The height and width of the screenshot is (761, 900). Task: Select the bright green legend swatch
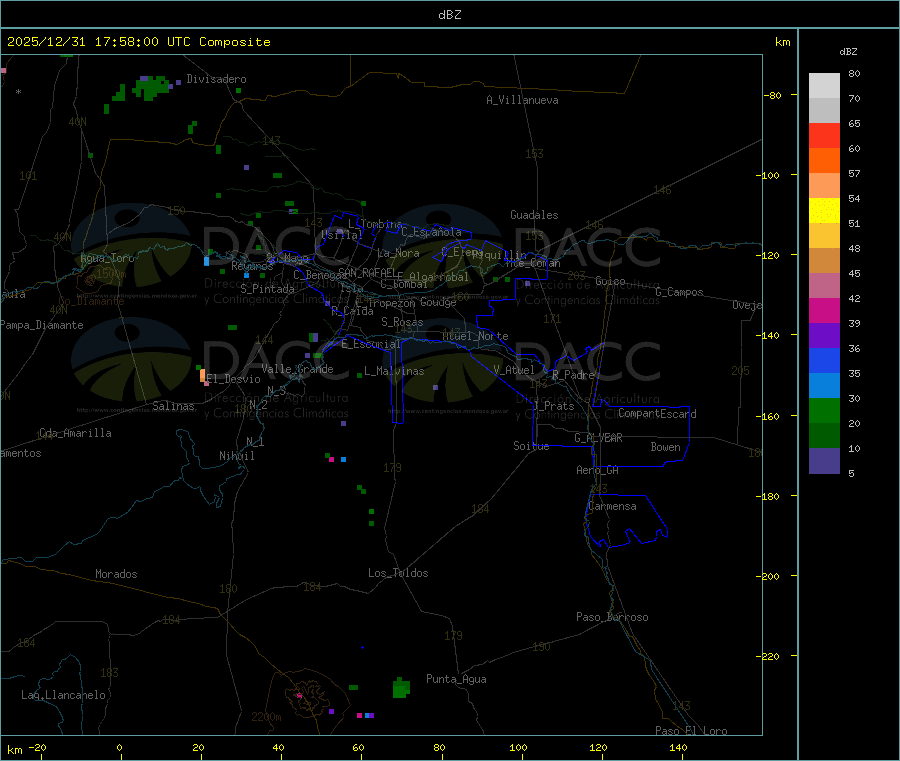coord(824,410)
